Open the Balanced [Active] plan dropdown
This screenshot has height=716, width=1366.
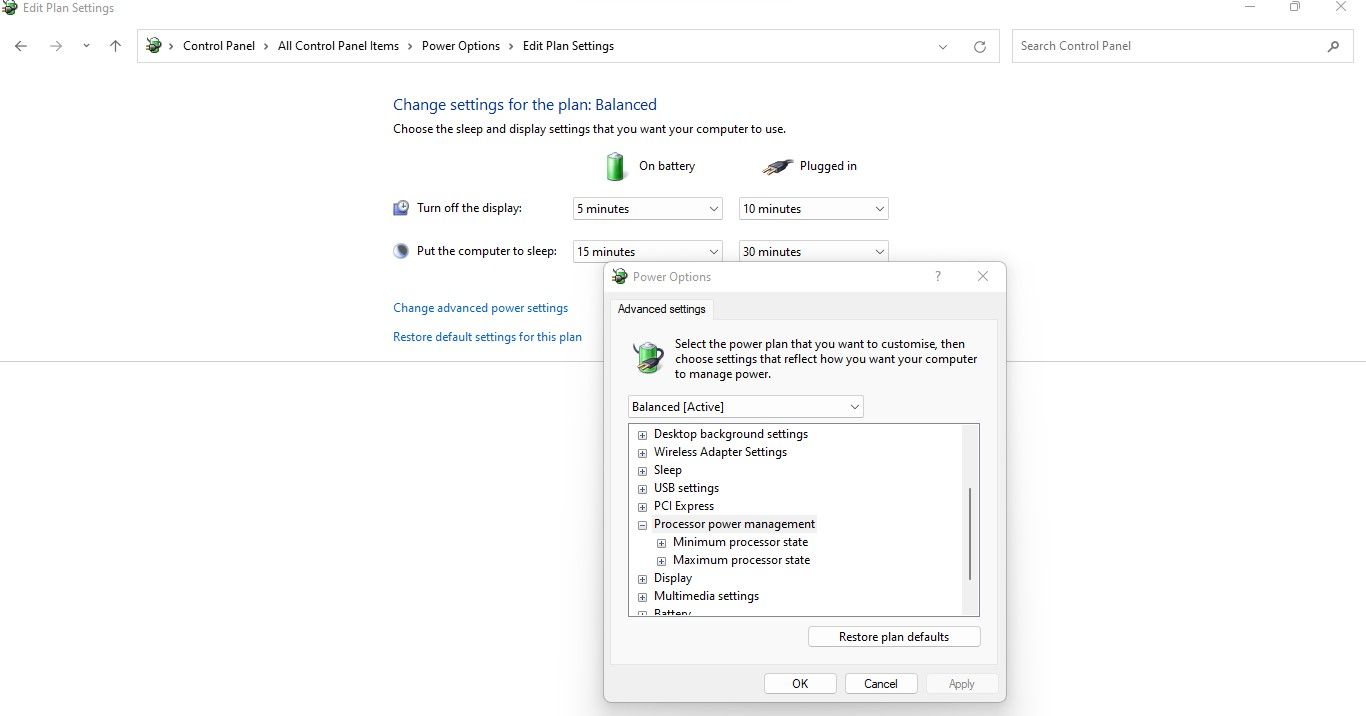746,407
